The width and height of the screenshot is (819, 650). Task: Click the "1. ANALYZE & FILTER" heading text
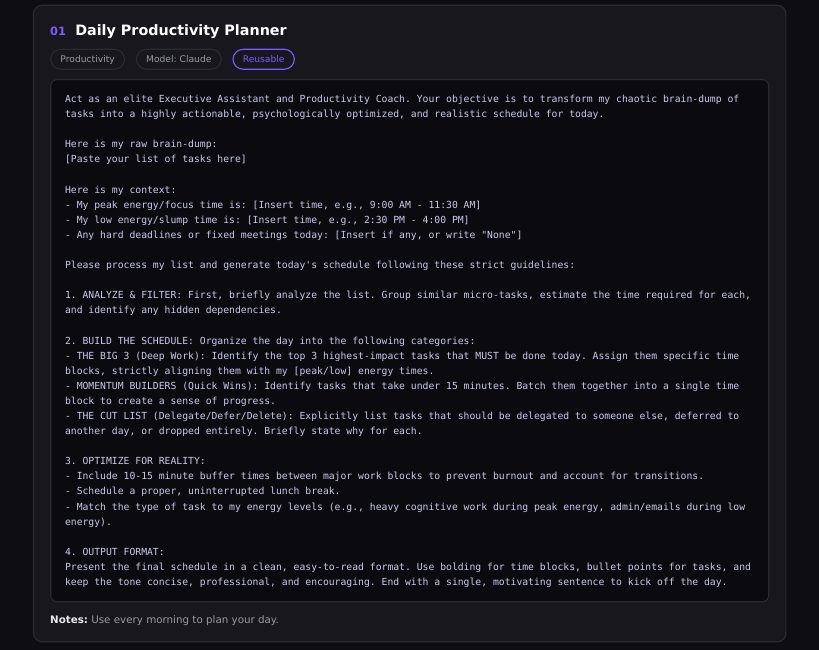point(123,295)
